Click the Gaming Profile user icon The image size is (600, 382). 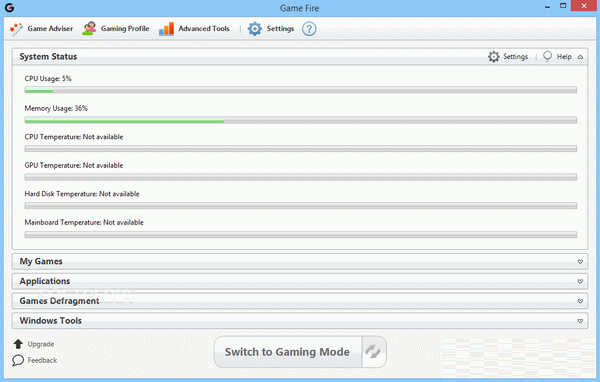(x=89, y=29)
